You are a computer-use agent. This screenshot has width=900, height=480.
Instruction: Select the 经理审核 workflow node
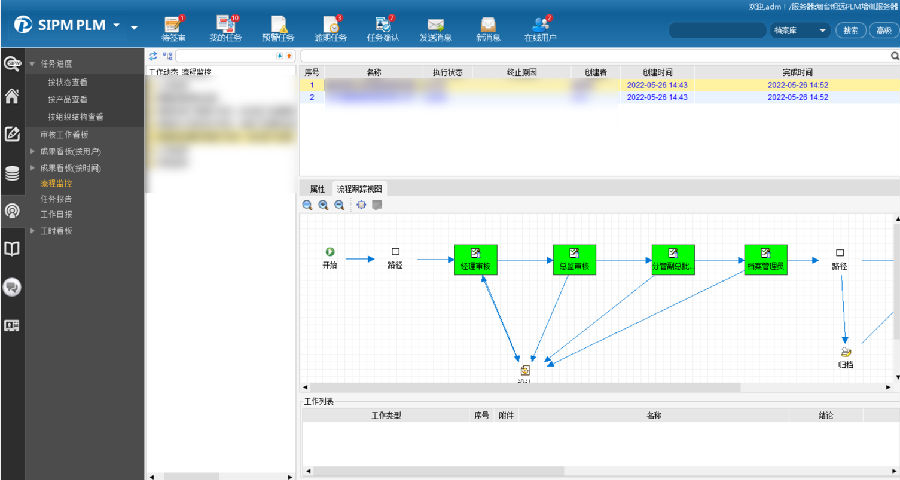coord(476,260)
